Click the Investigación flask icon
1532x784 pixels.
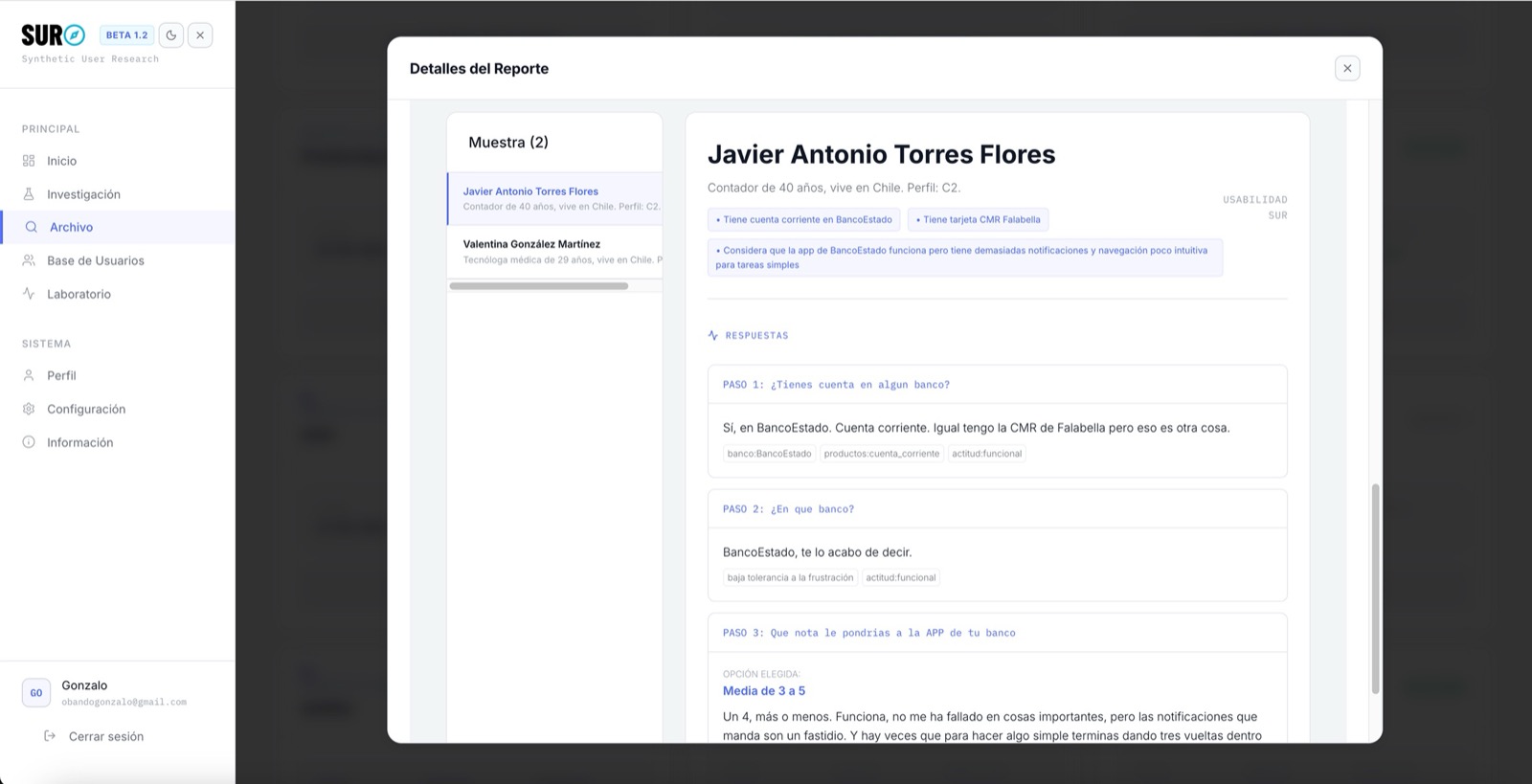pos(29,194)
